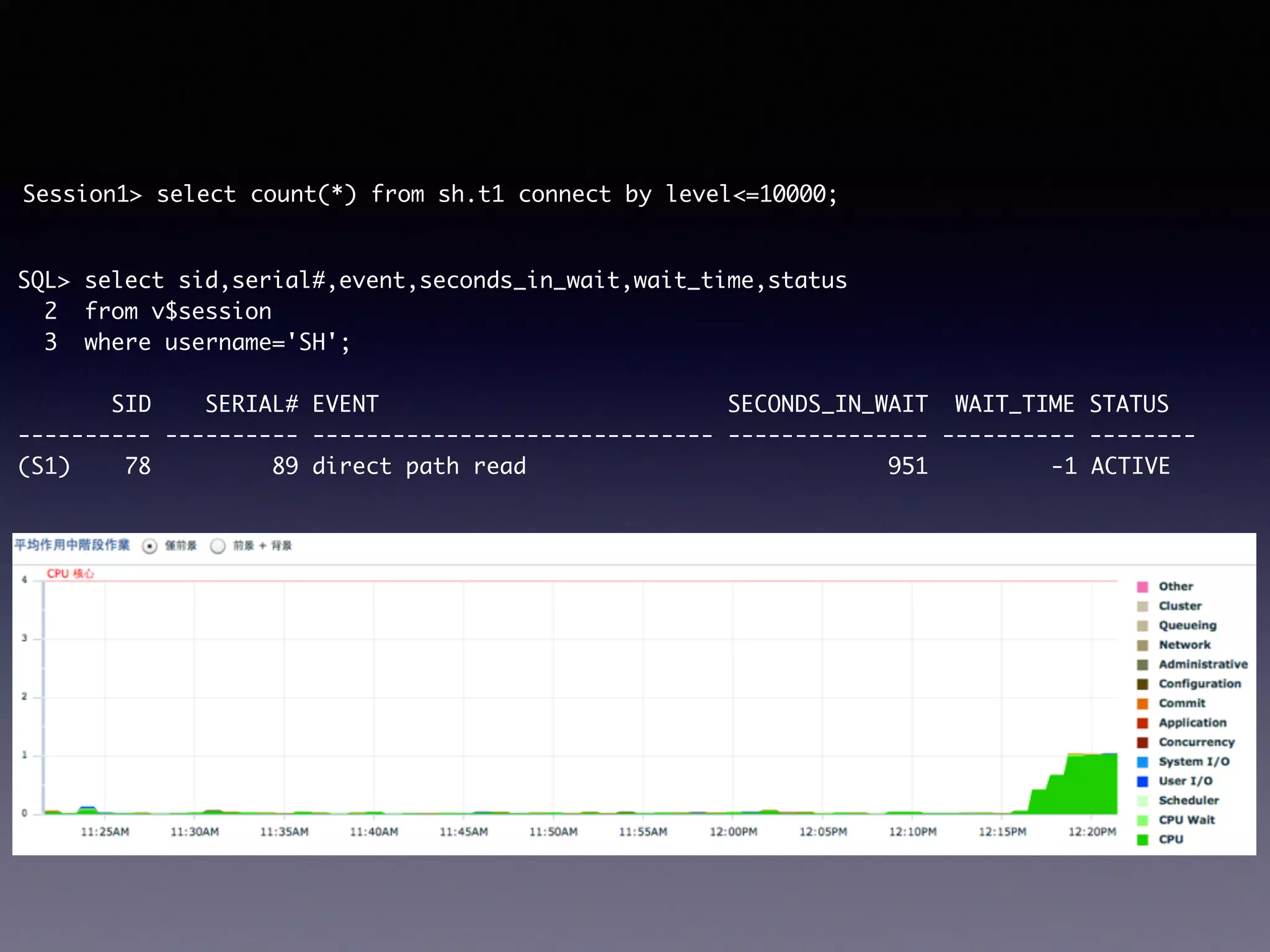Click the 11:45AM time axis label
Image resolution: width=1270 pixels, height=952 pixels.
[x=464, y=832]
